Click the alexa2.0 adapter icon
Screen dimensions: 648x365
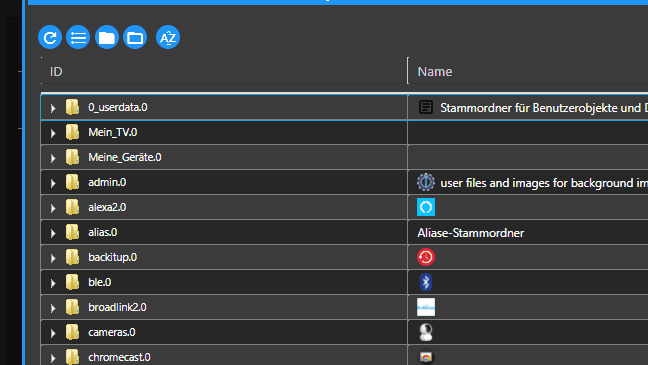426,207
